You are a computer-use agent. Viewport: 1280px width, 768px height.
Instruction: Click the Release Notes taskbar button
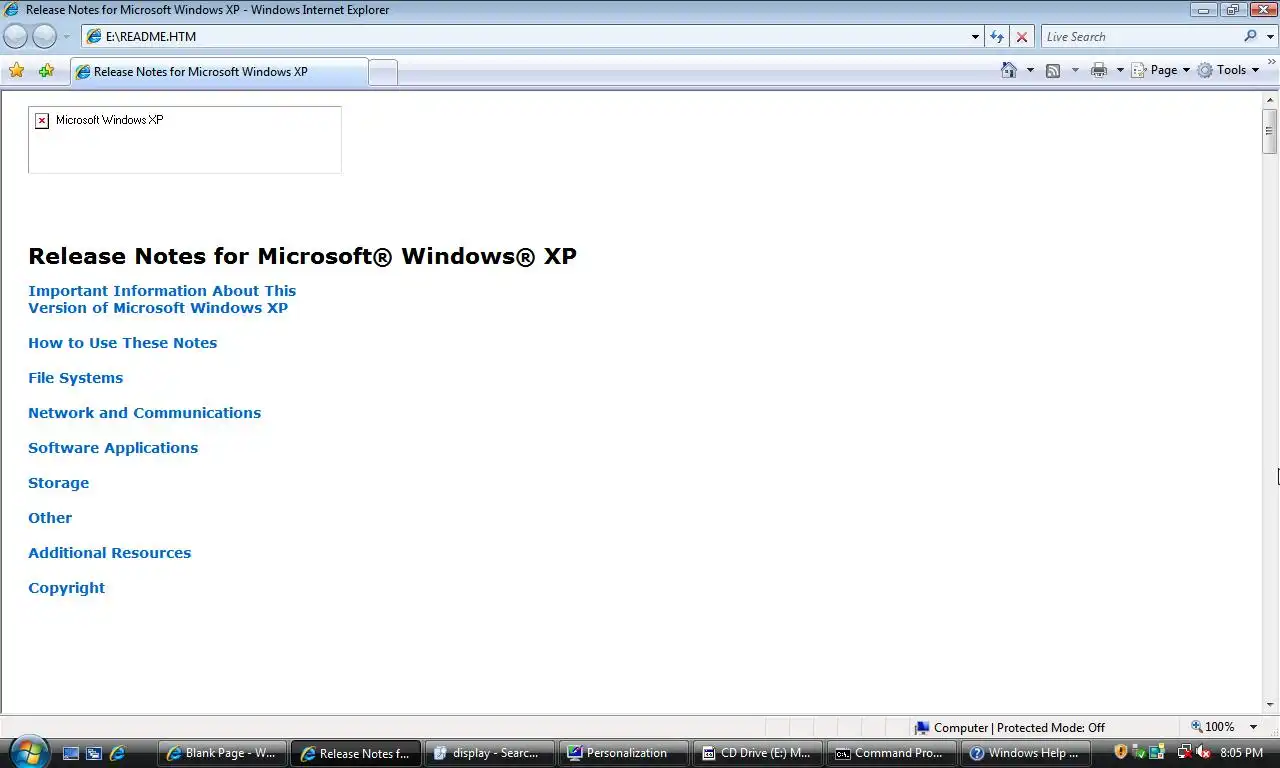point(356,753)
